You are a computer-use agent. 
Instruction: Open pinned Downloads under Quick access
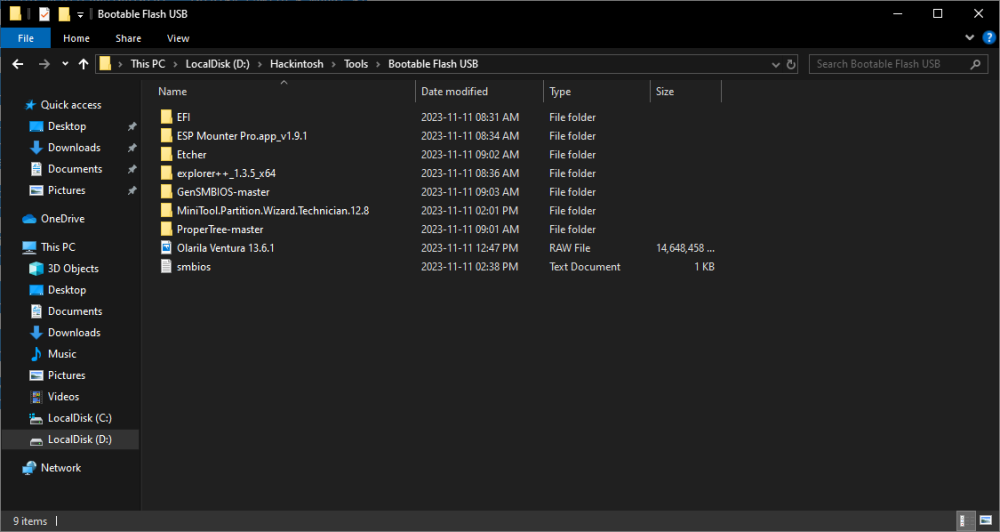tap(74, 147)
